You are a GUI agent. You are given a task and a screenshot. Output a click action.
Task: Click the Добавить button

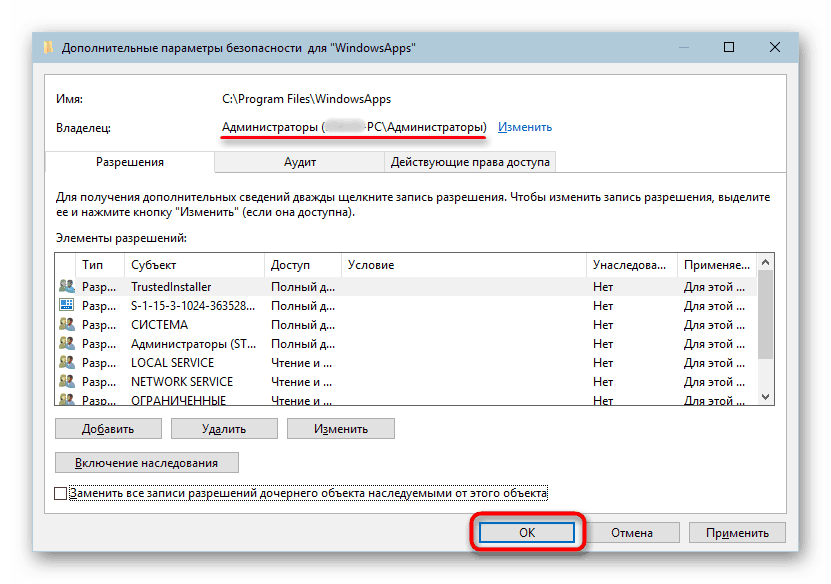pos(107,428)
